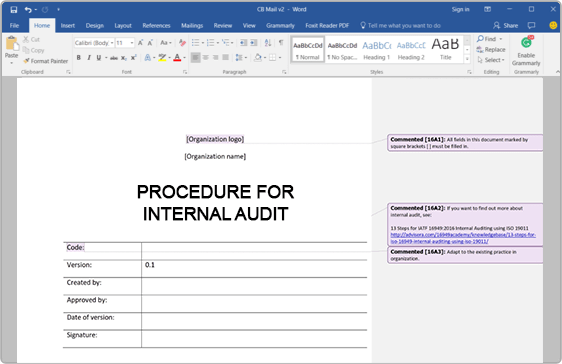Save the document with the floppy icon

(x=14, y=10)
